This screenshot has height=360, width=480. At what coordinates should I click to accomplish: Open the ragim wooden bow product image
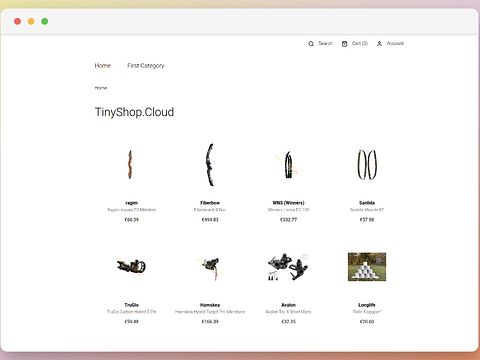[x=130, y=164]
